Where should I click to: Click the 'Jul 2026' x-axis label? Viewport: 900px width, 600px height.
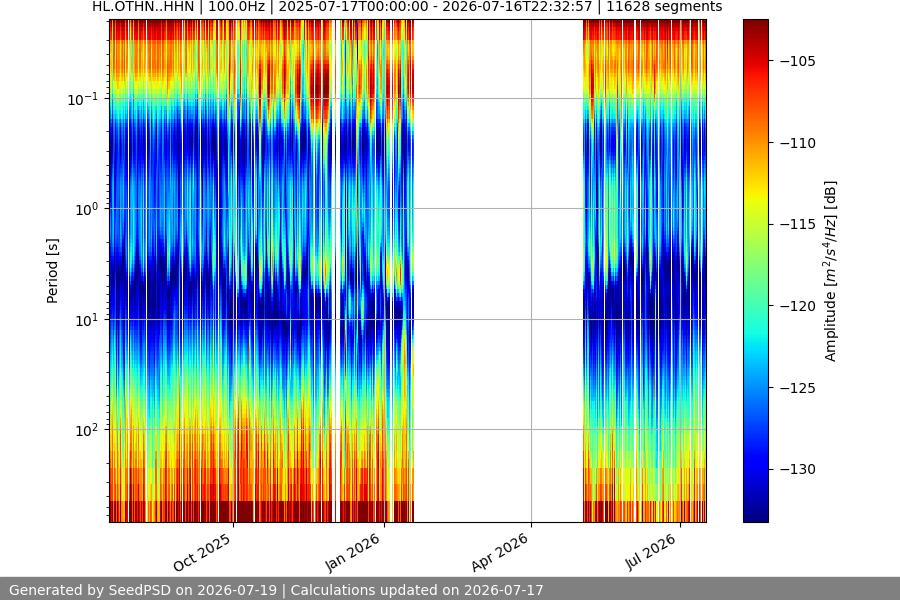651,552
